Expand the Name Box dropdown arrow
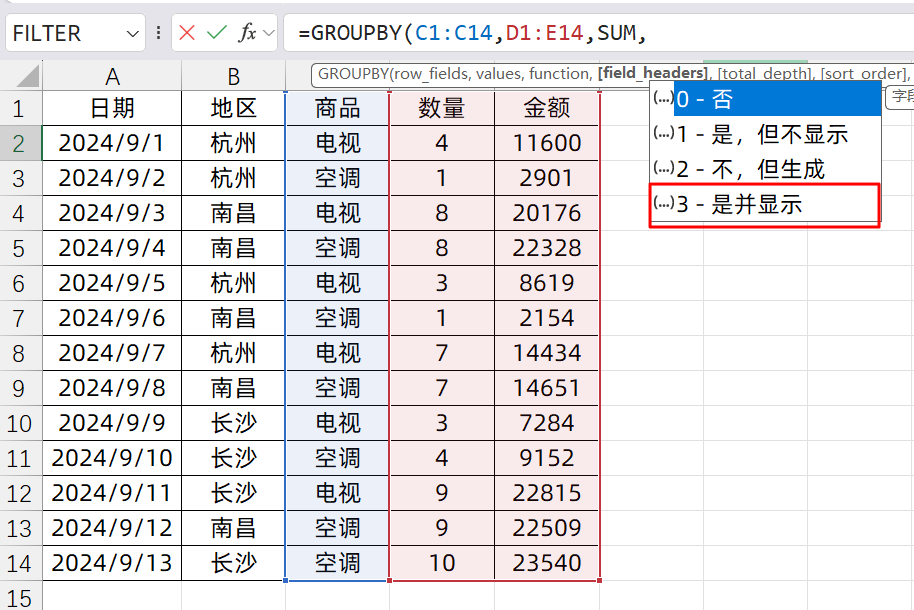Image resolution: width=914 pixels, height=610 pixels. click(x=133, y=34)
